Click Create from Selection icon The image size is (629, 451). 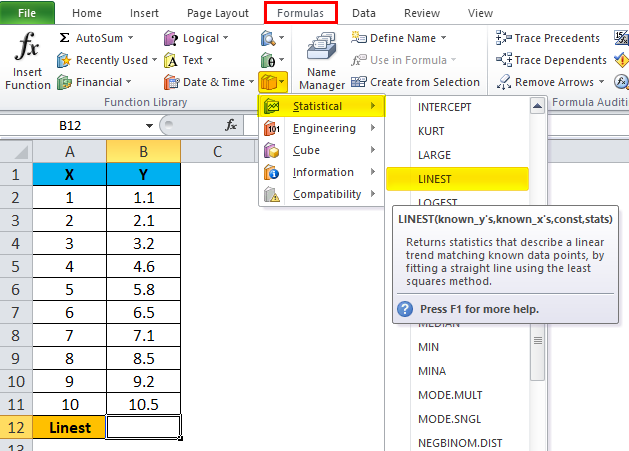(x=359, y=82)
